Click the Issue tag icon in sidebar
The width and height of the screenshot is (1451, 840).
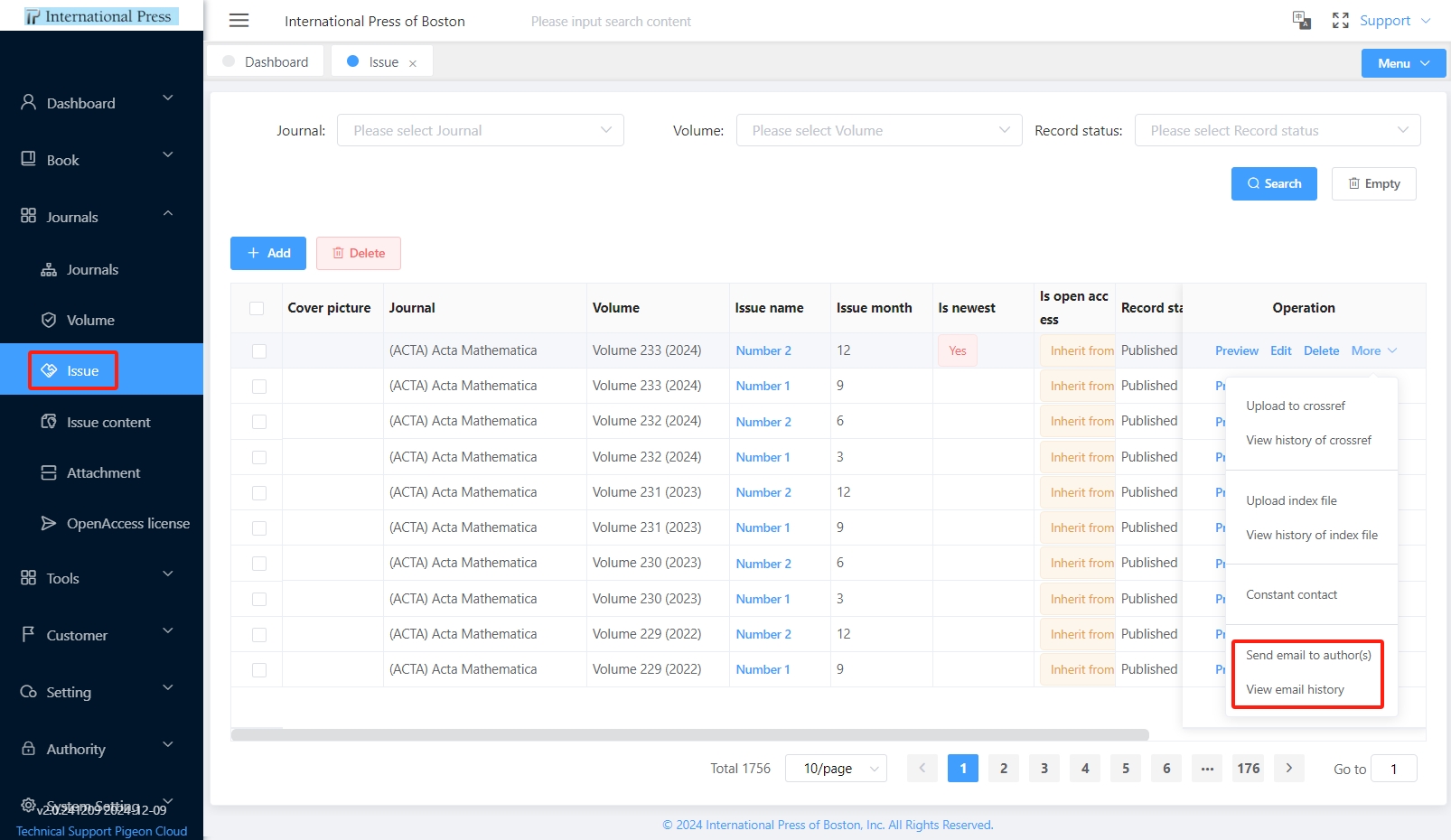pos(49,370)
